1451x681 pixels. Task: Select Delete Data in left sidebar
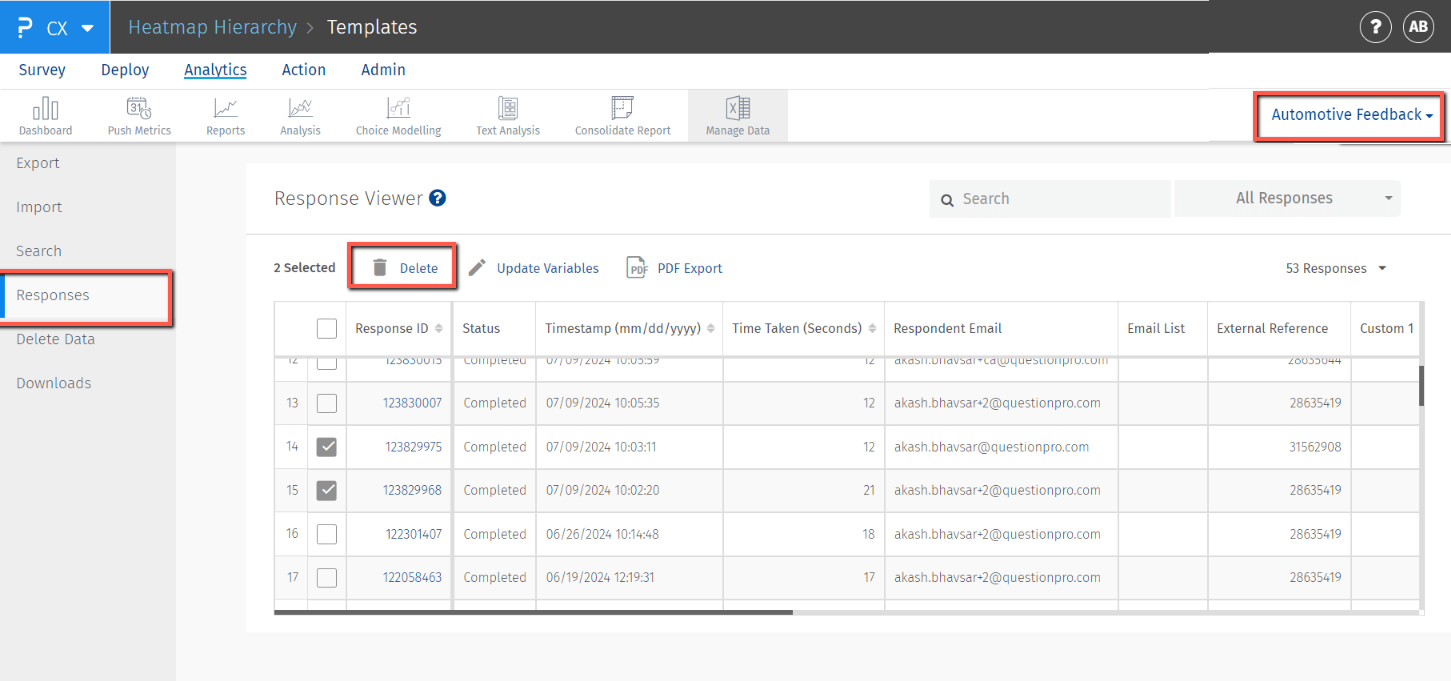coord(55,339)
